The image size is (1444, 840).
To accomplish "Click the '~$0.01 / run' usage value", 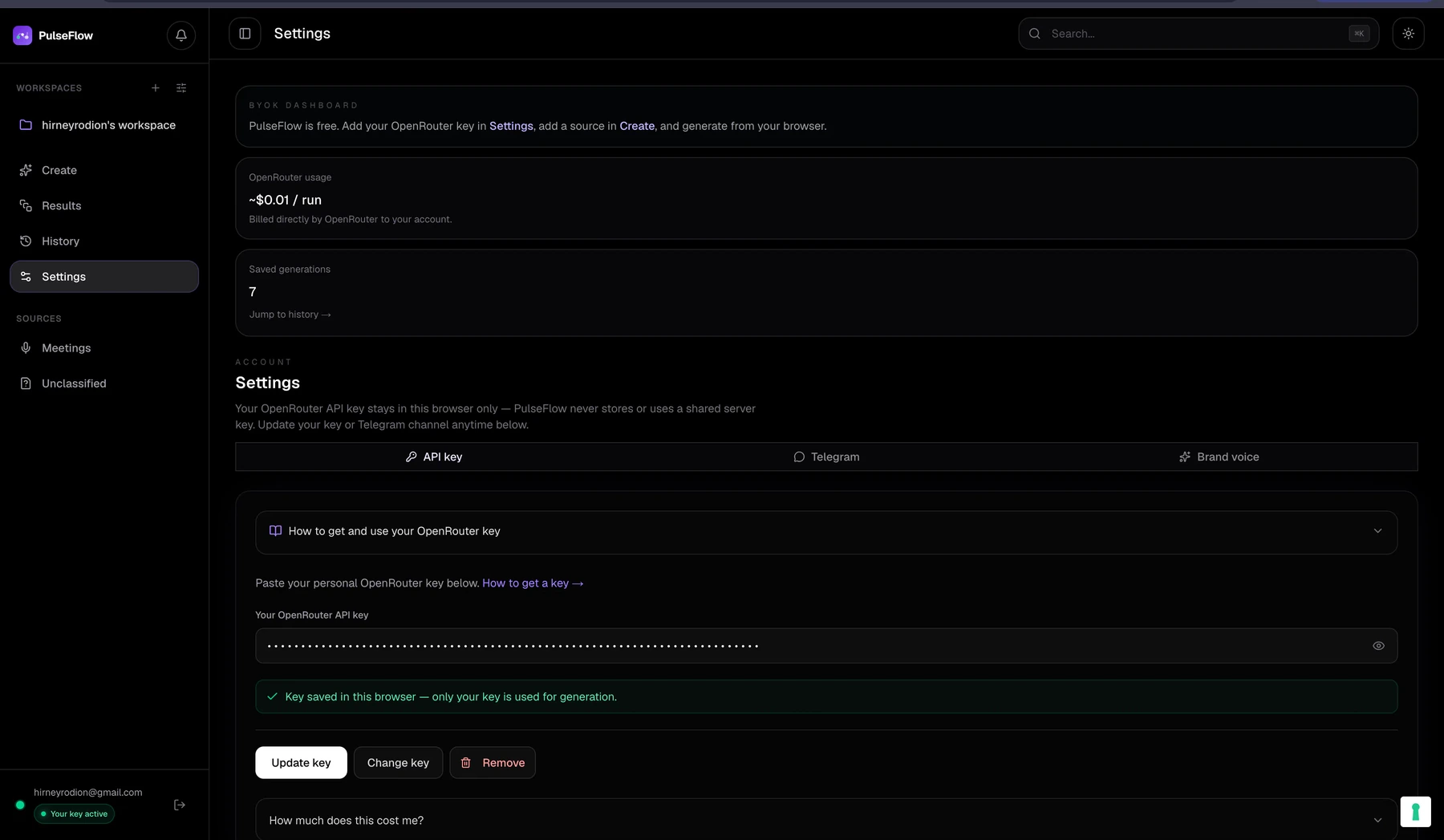I will pos(285,200).
